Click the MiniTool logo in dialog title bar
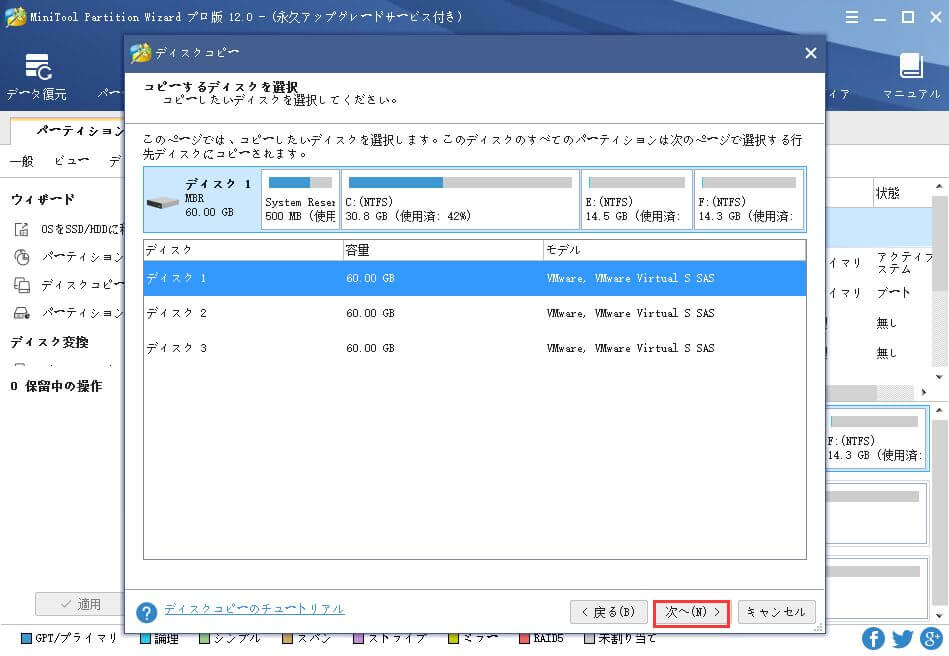The image size is (949, 656). (140, 53)
